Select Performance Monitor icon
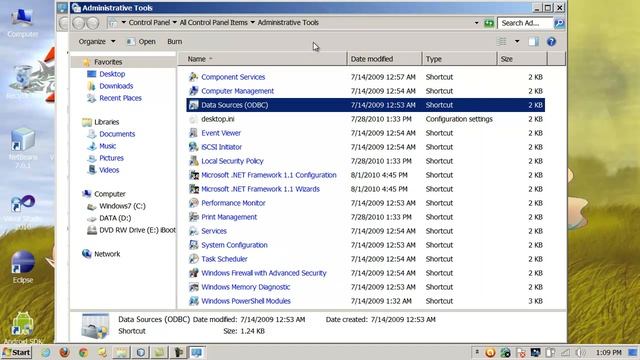This screenshot has width=640, height=360. (x=193, y=203)
